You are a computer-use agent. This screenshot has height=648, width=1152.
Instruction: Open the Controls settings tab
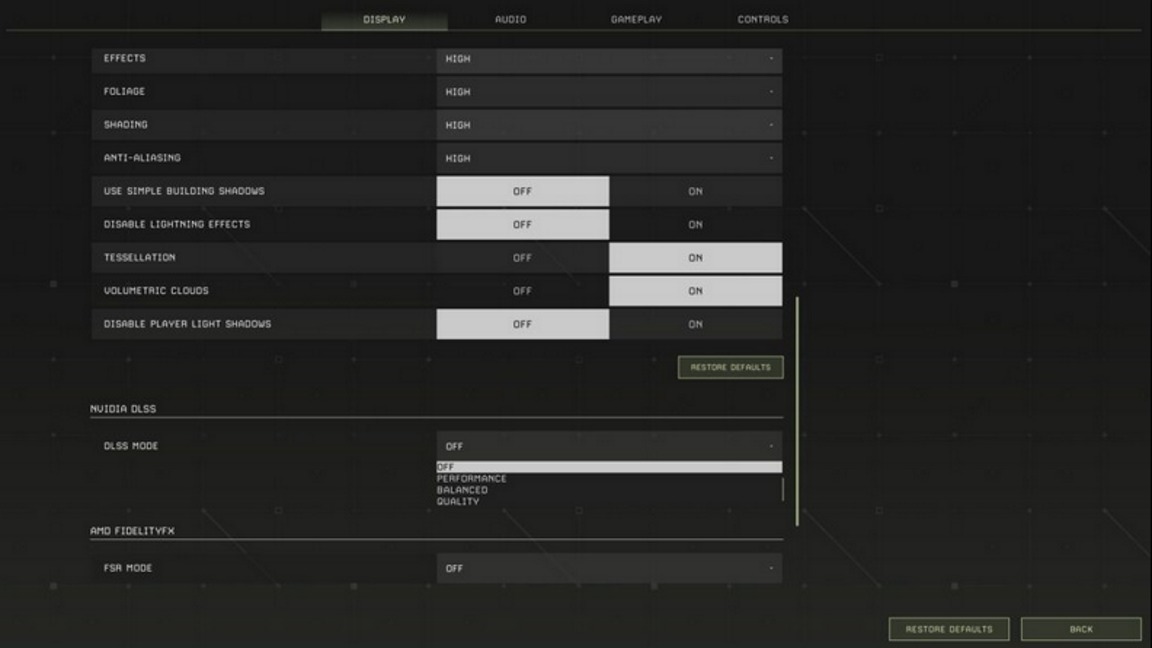pyautogui.click(x=763, y=19)
